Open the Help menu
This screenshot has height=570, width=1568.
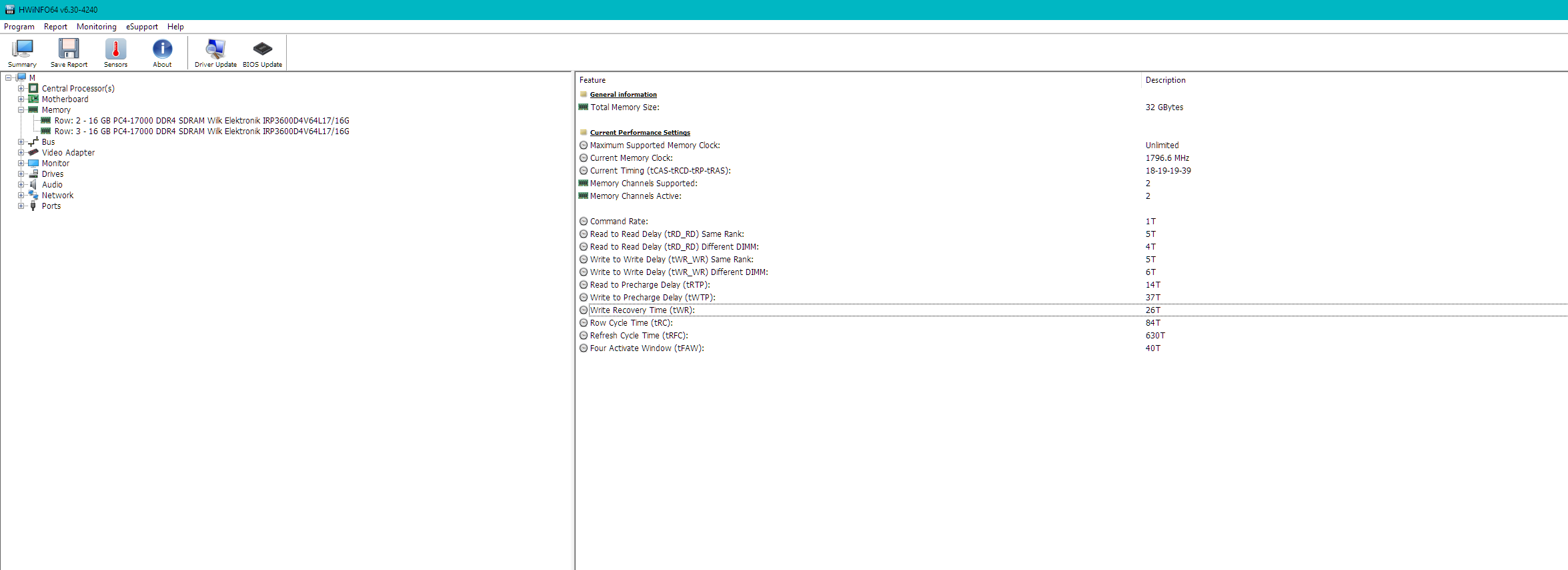[x=175, y=27]
